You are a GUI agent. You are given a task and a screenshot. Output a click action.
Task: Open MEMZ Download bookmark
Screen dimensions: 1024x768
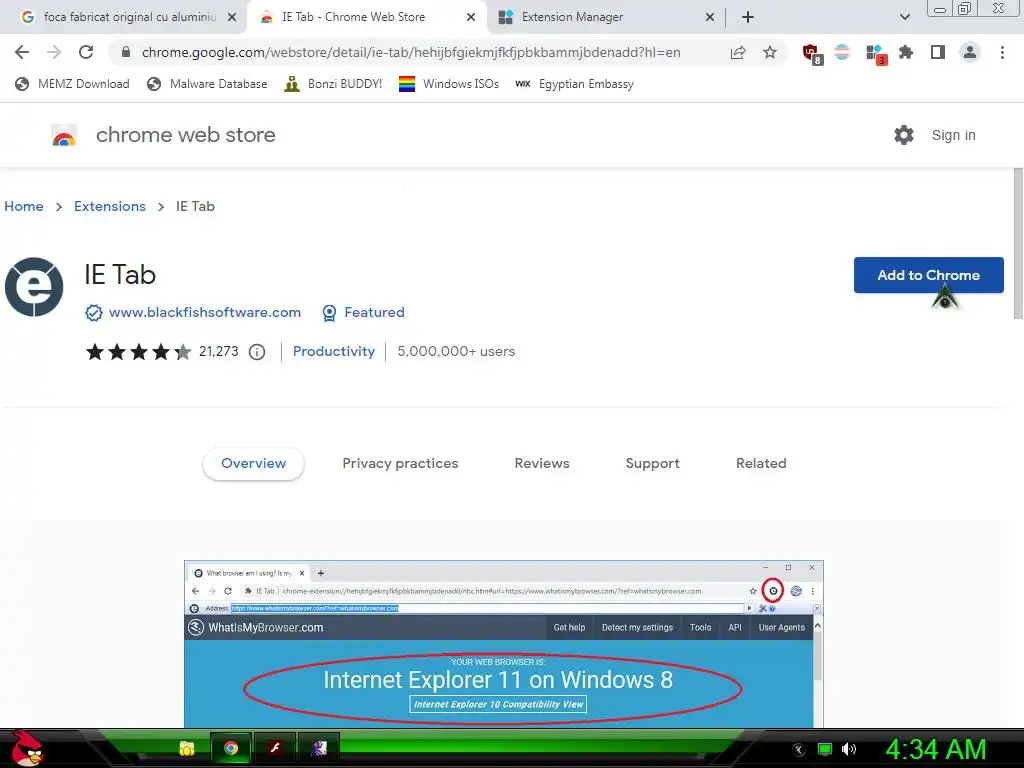coord(72,84)
